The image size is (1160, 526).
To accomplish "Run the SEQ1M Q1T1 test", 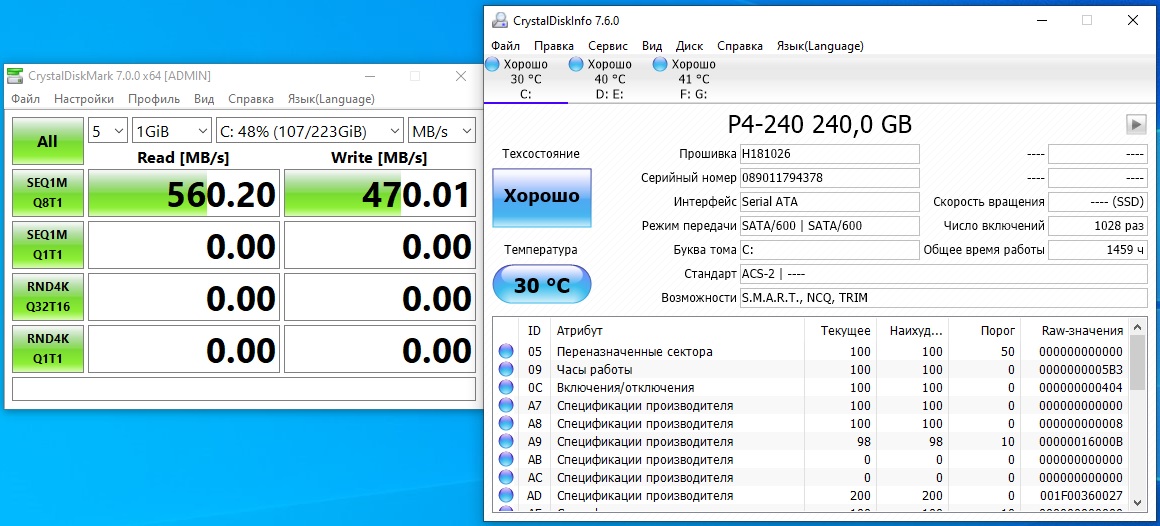I will point(47,245).
